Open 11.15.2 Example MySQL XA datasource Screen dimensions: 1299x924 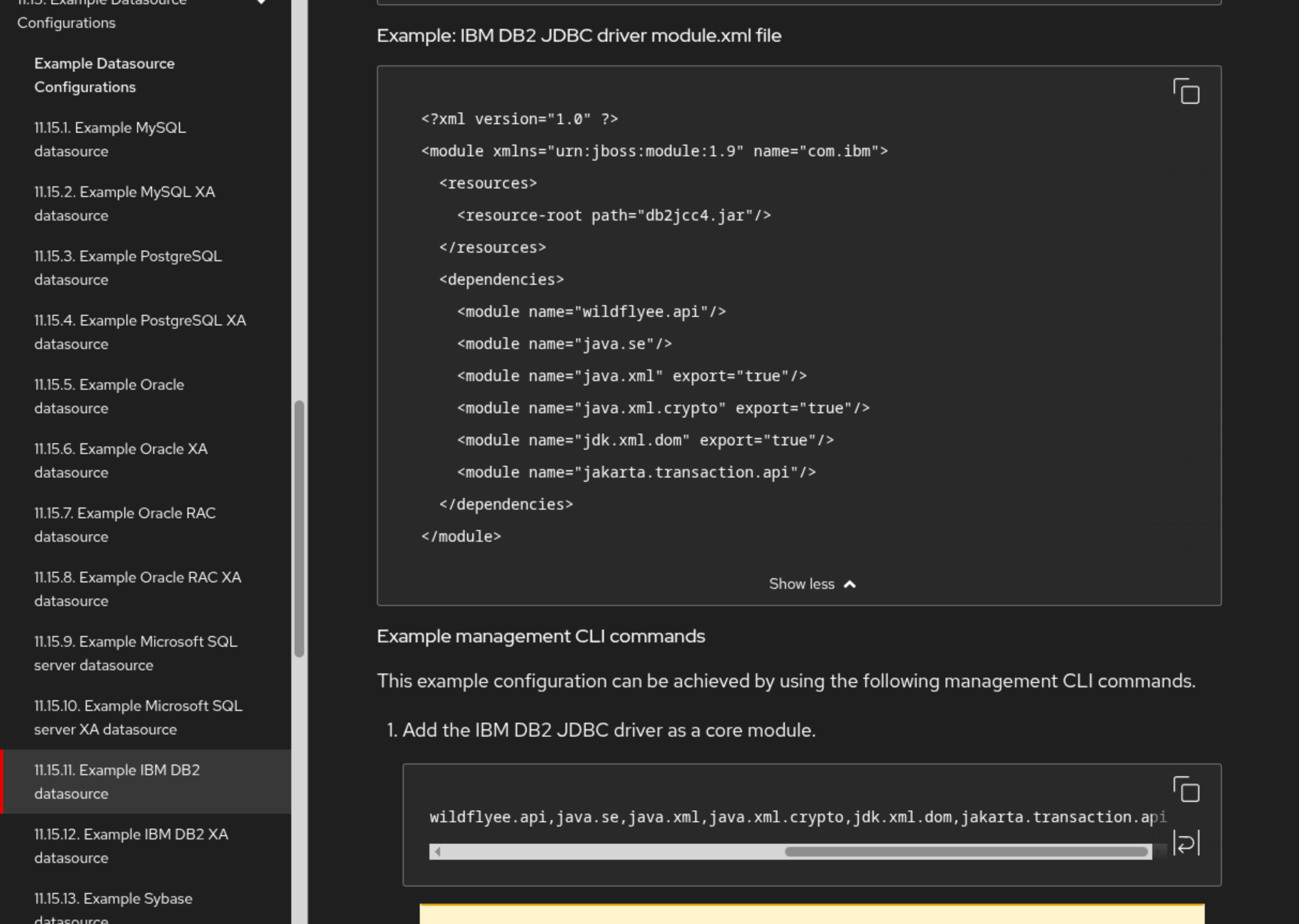pos(124,203)
